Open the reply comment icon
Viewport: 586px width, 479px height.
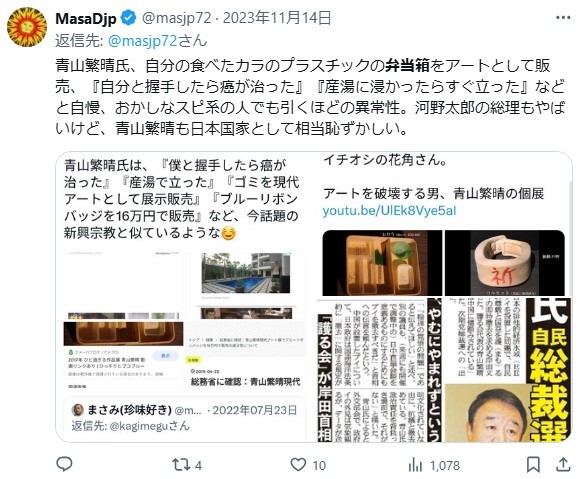pyautogui.click(x=64, y=464)
